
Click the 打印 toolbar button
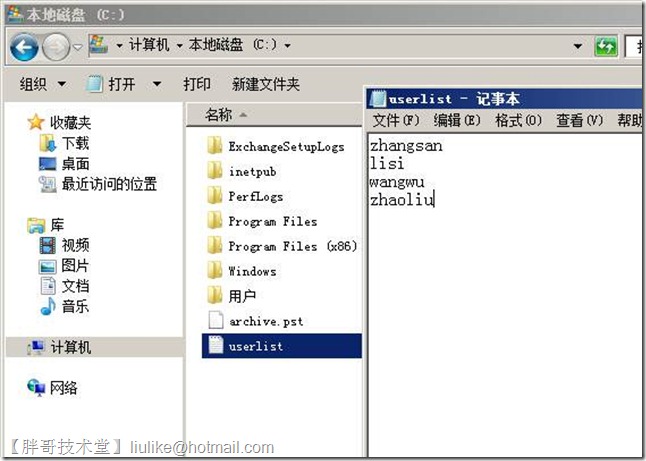click(x=197, y=84)
